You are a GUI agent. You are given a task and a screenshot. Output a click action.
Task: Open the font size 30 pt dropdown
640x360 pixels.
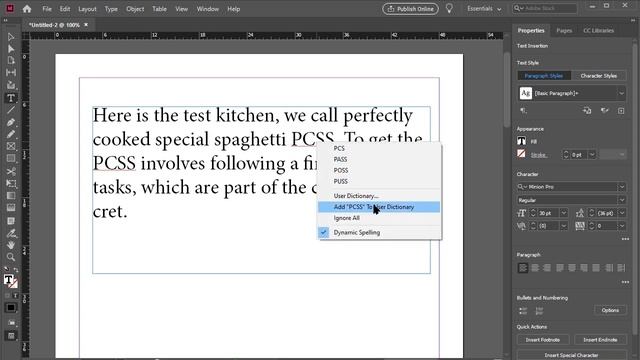tap(564, 213)
